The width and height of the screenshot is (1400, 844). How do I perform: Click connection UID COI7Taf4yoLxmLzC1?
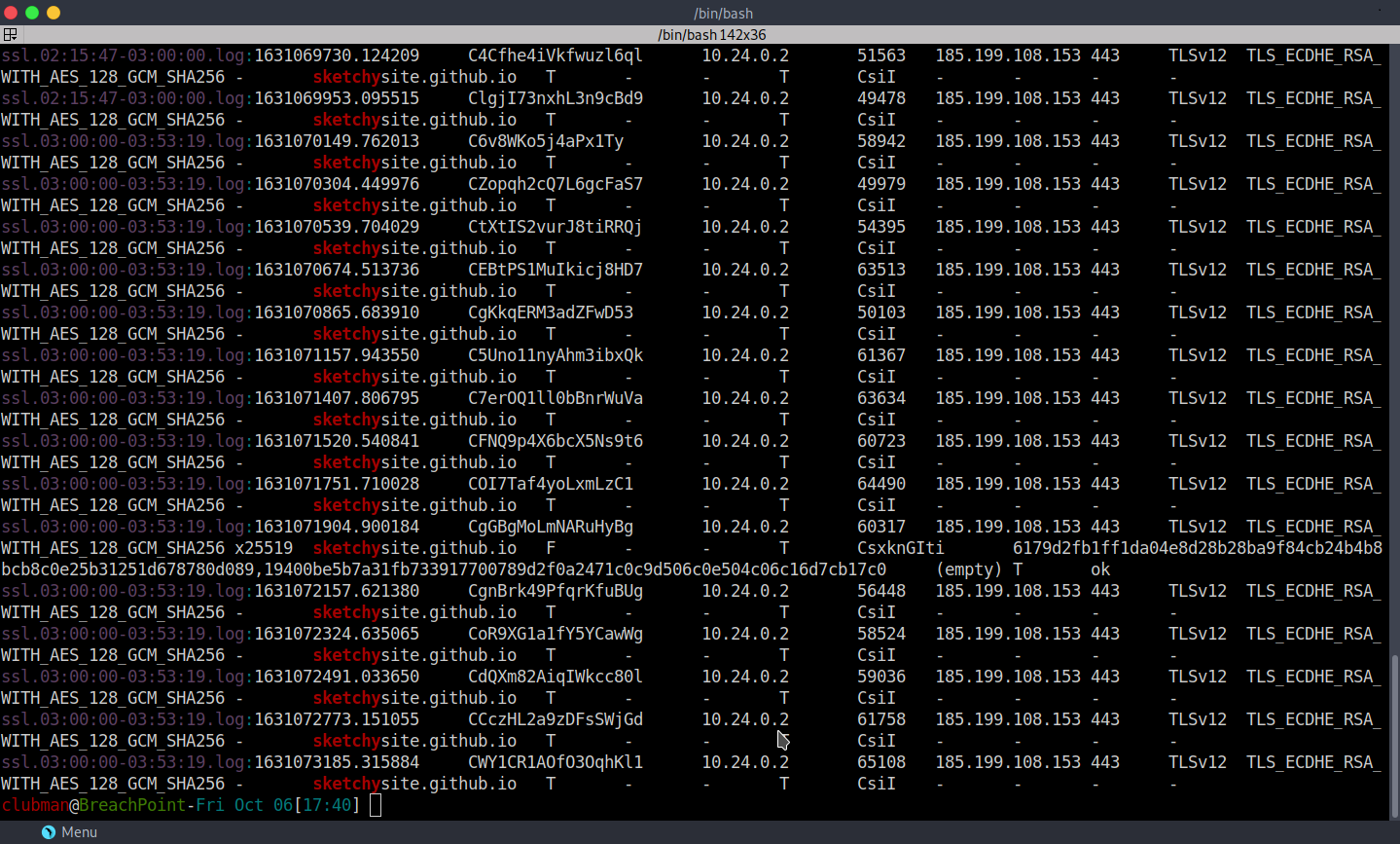(551, 484)
